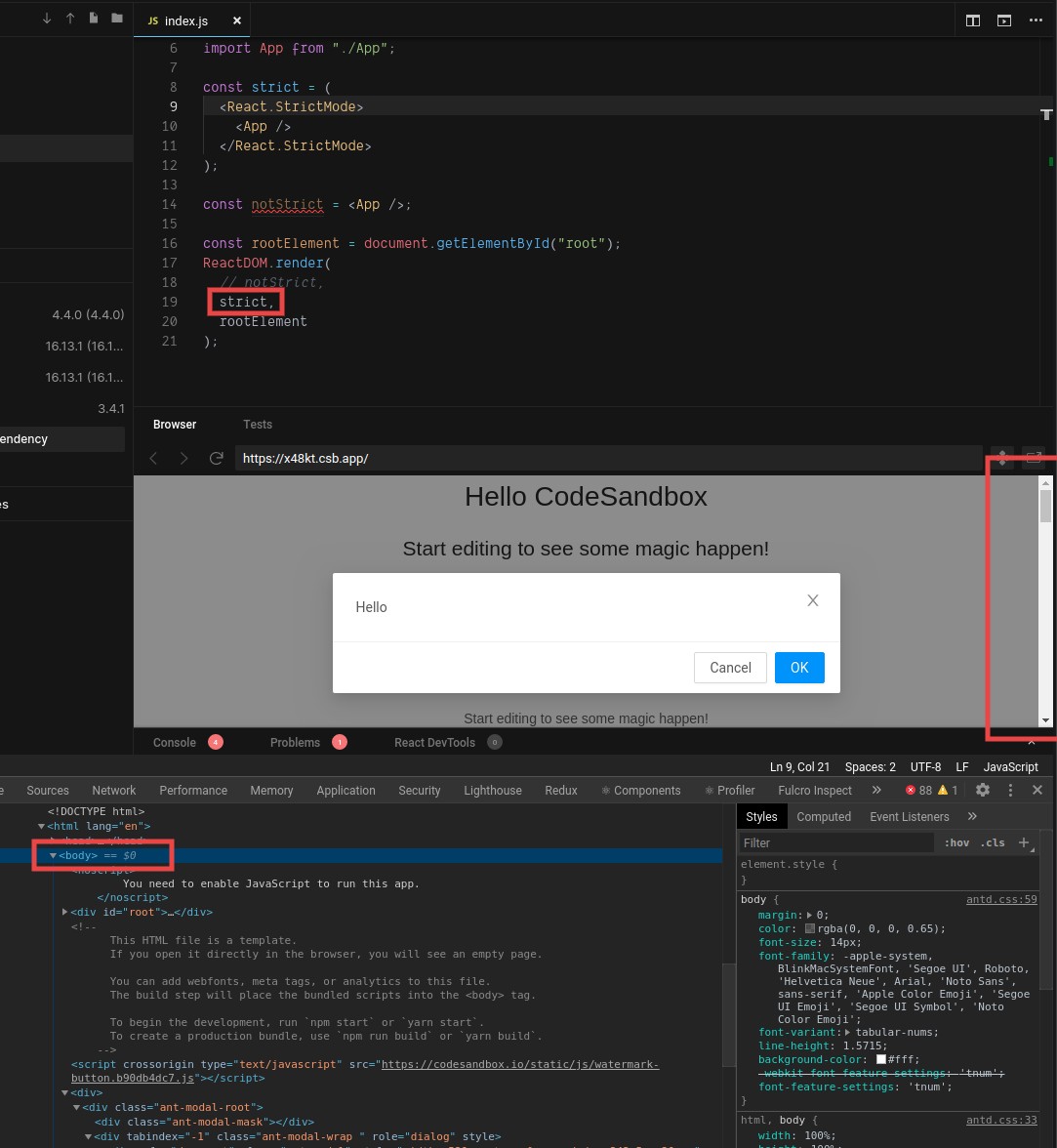Close the index.js editor tab
This screenshot has height=1148, width=1057.
point(236,20)
